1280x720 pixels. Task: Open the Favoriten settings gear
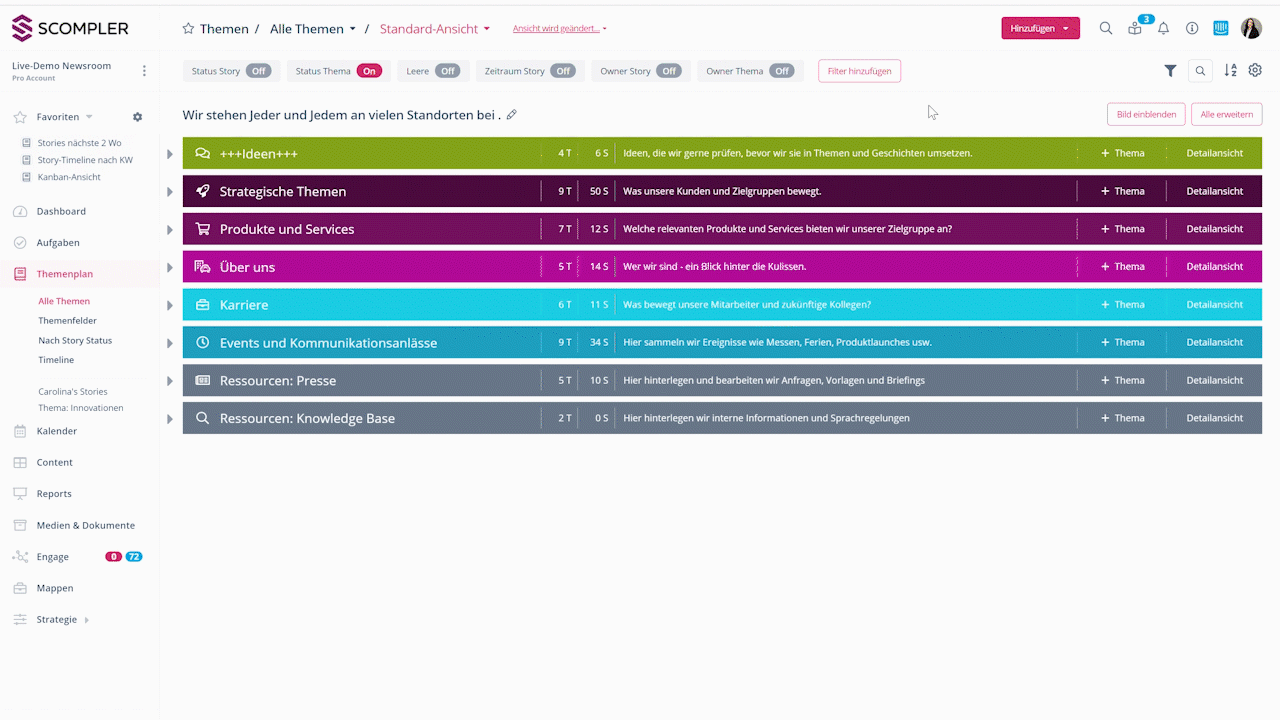(138, 117)
